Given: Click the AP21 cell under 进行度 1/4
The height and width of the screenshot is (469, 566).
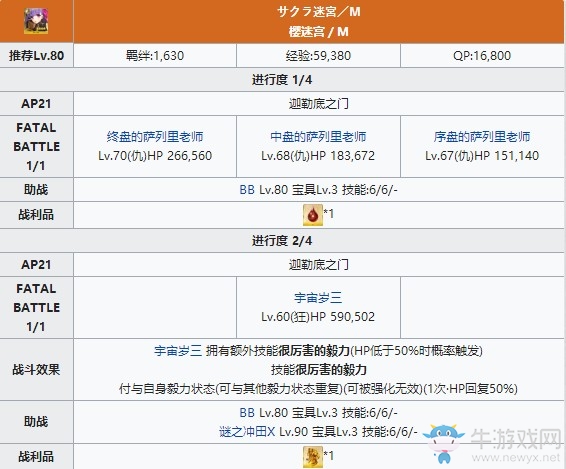Looking at the screenshot, I should [36, 104].
